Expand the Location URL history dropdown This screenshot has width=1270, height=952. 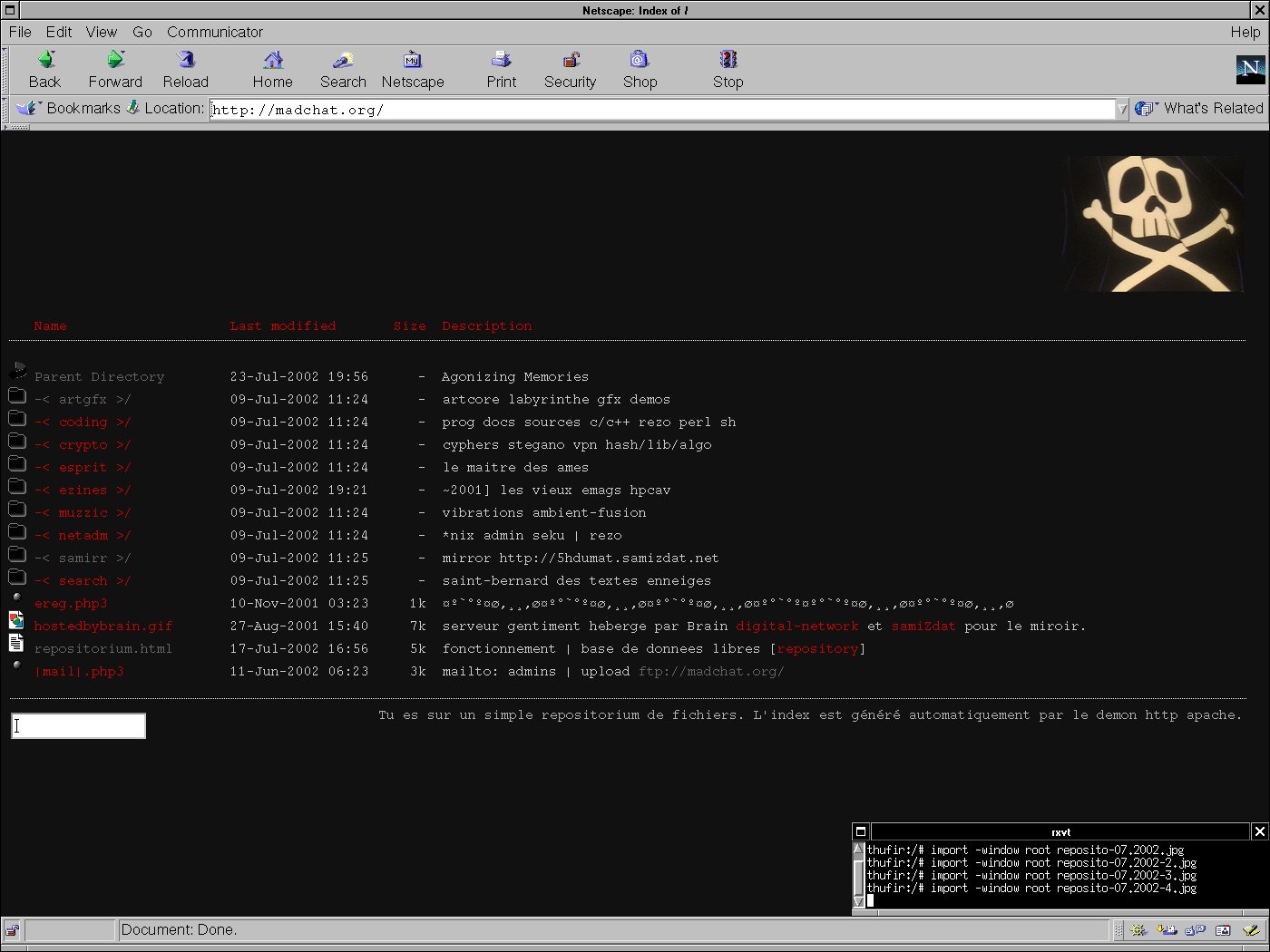tap(1122, 110)
